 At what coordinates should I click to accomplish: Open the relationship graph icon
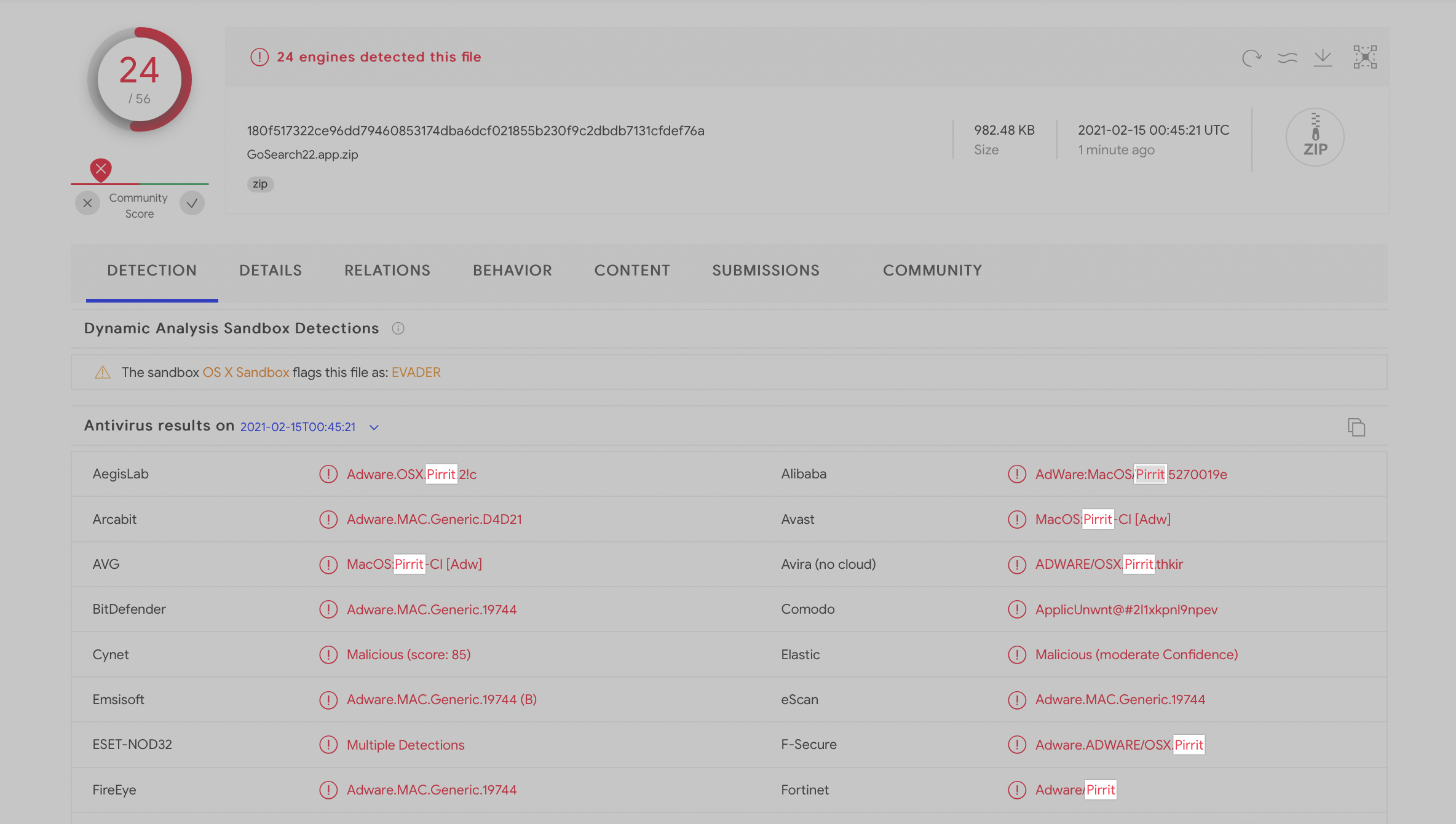1364,57
